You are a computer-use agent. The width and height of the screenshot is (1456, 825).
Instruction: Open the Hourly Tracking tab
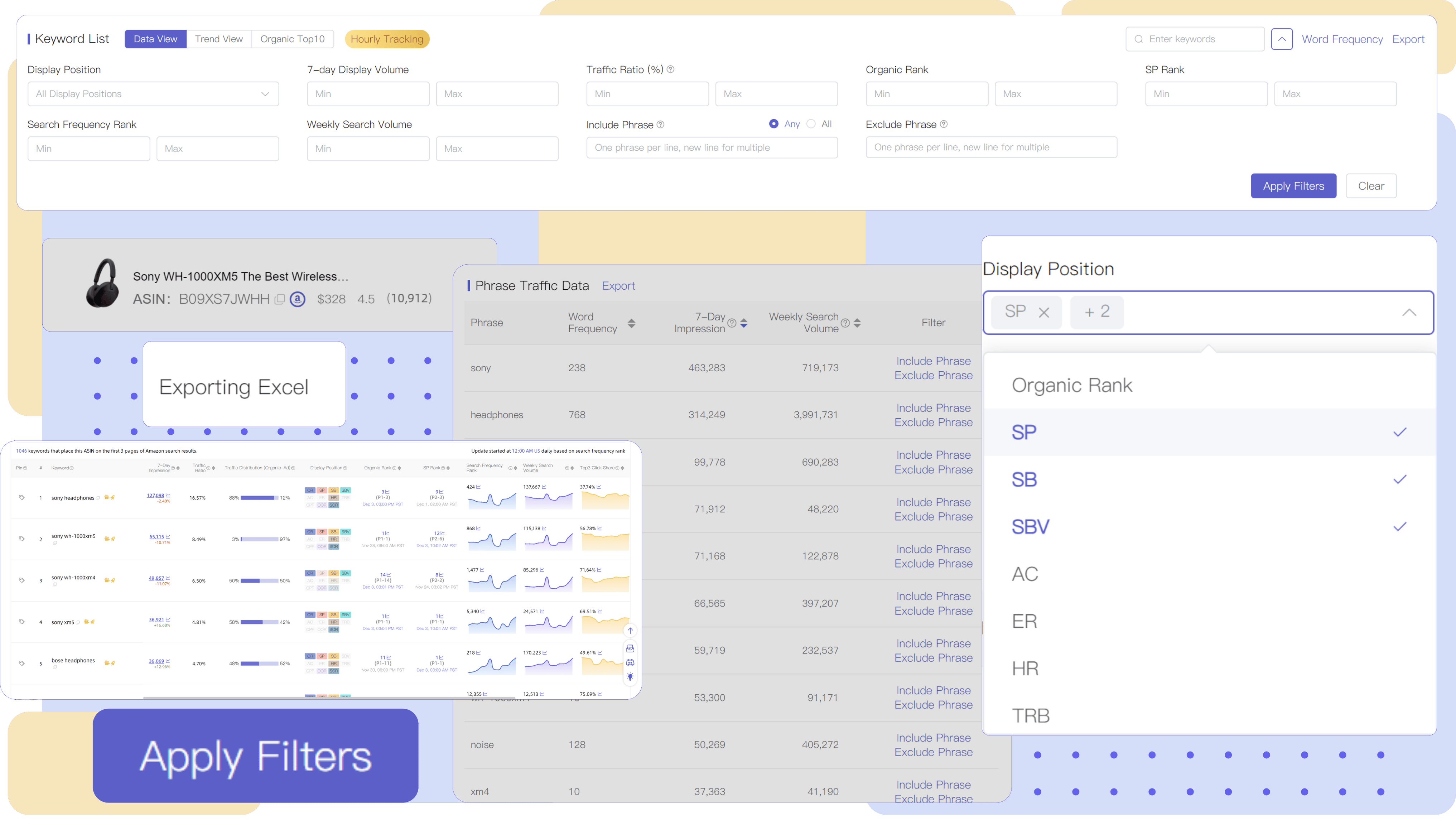click(x=387, y=39)
